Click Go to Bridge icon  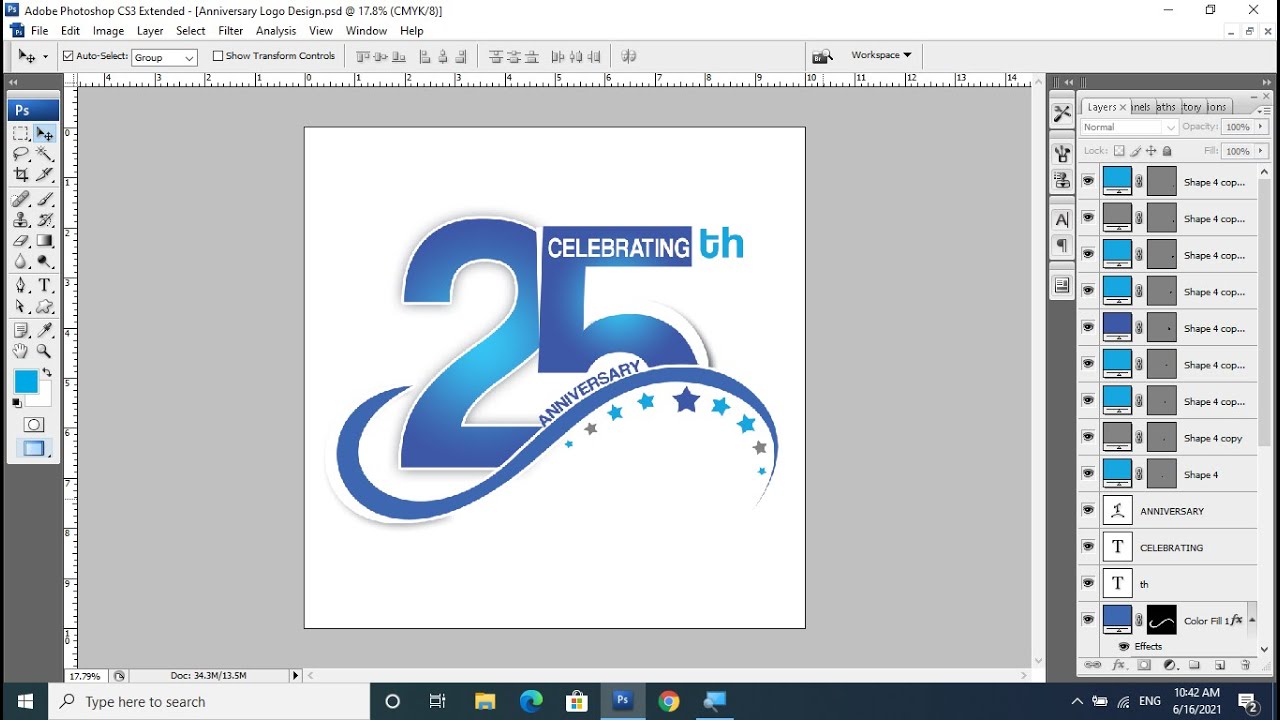822,56
